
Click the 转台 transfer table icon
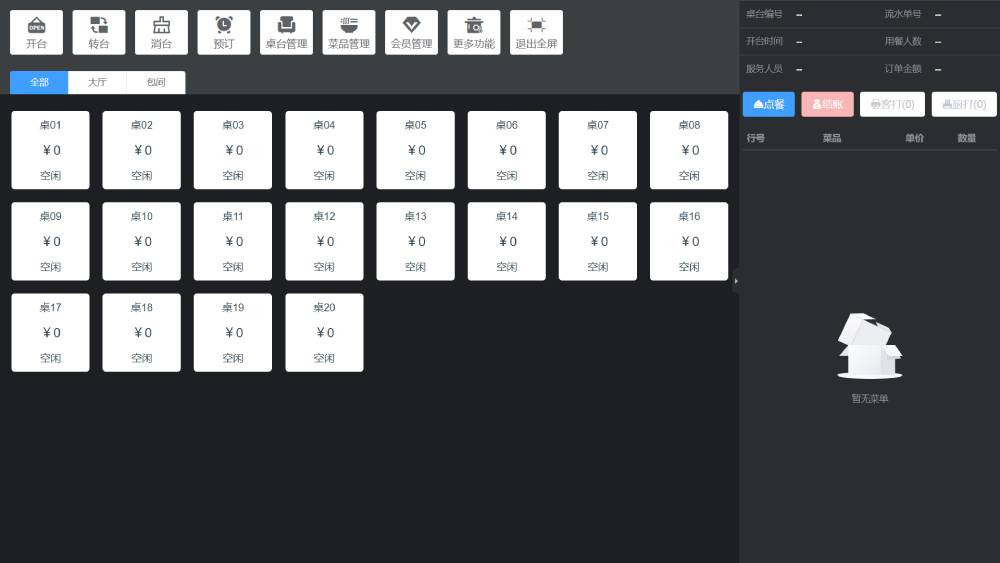(x=99, y=33)
